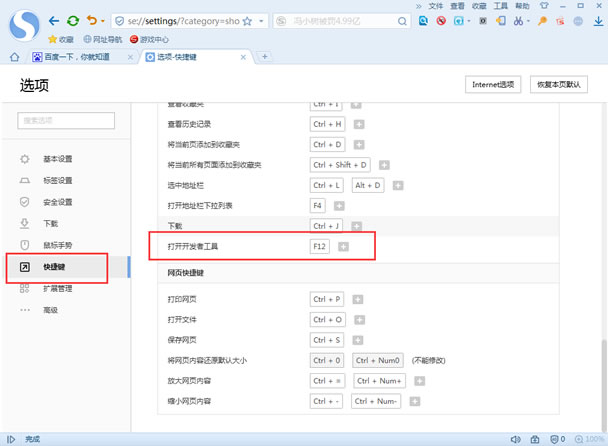Click the red ad-block icon in the toolbar
The width and height of the screenshot is (608, 446).
point(441,21)
